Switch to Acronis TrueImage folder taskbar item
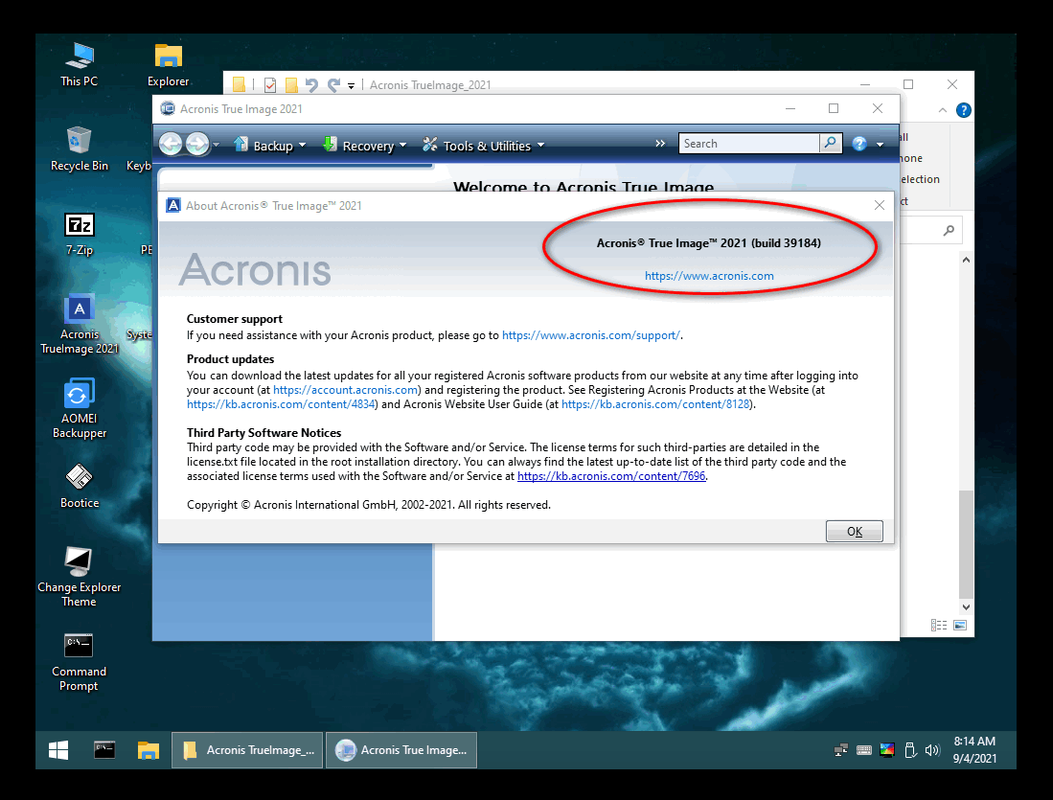 pyautogui.click(x=248, y=750)
